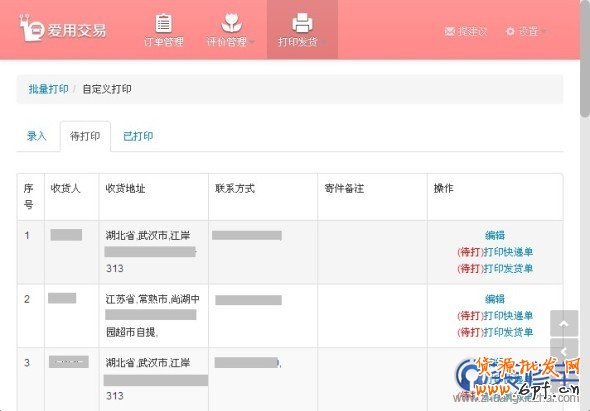
Task: Click the 提建议 envelope icon
Action: [450, 31]
